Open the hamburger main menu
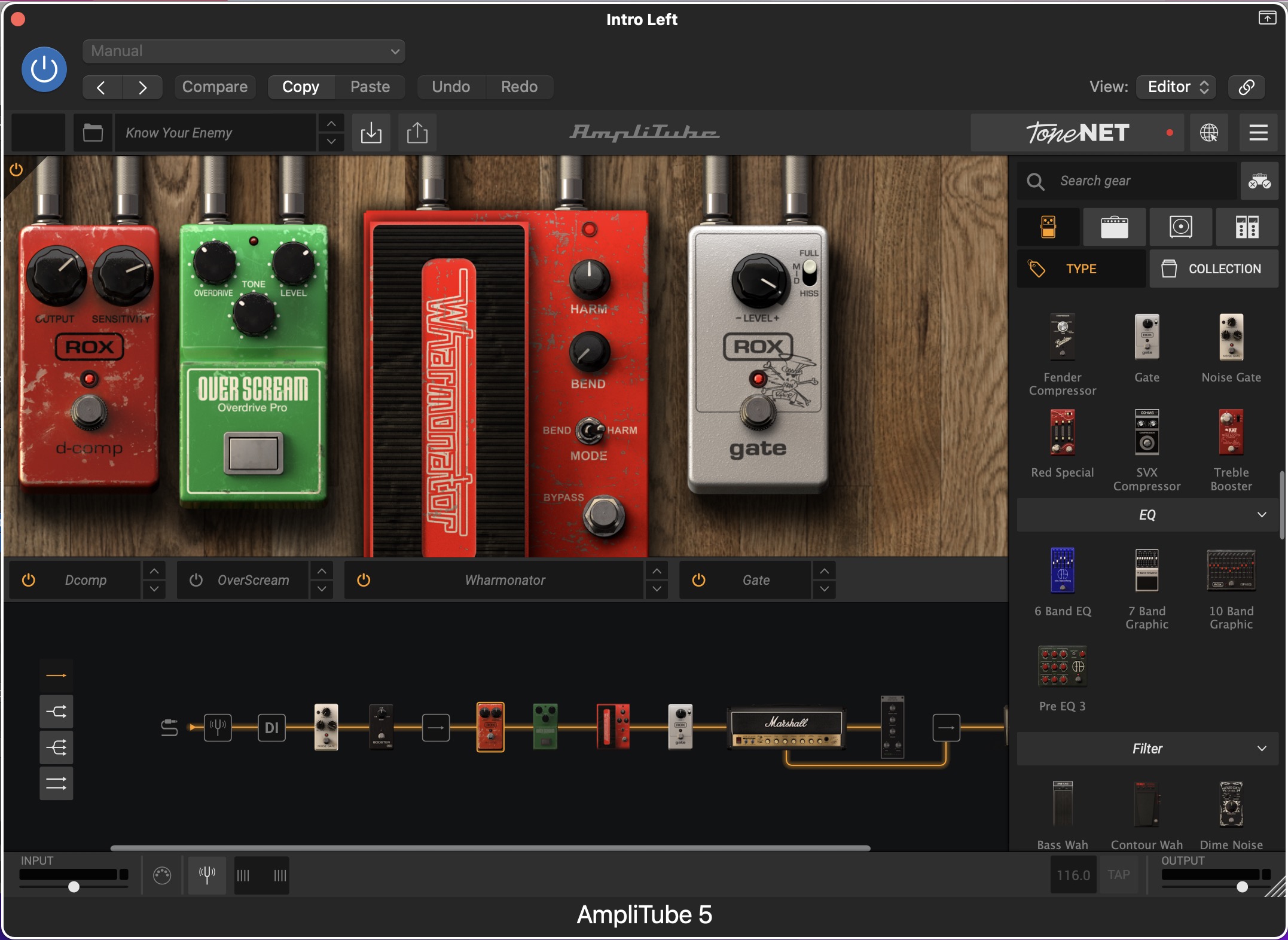1288x940 pixels. (x=1258, y=132)
